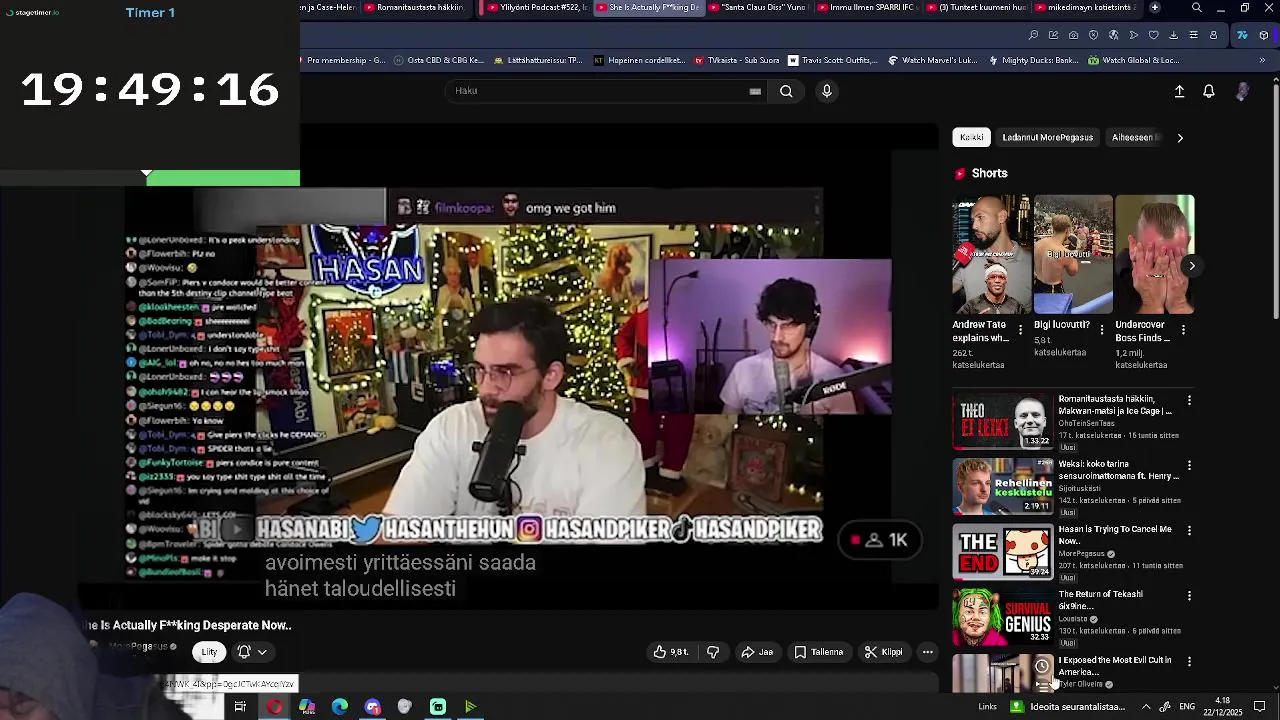
Task: Open Undercover Boss Finds short thumbnail
Action: click(1155, 255)
